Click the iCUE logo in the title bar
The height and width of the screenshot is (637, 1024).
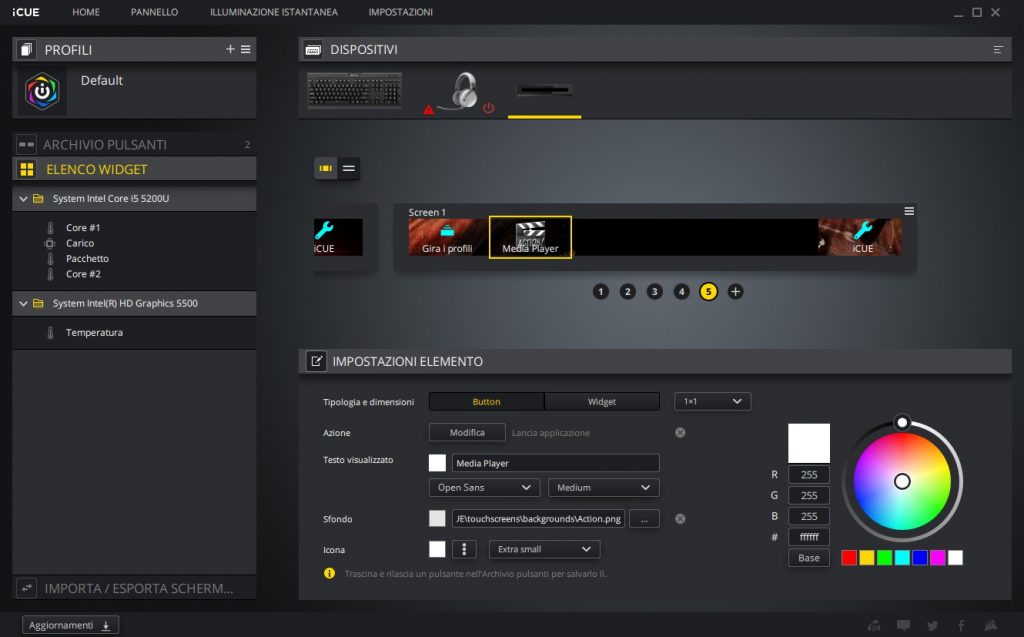point(25,12)
